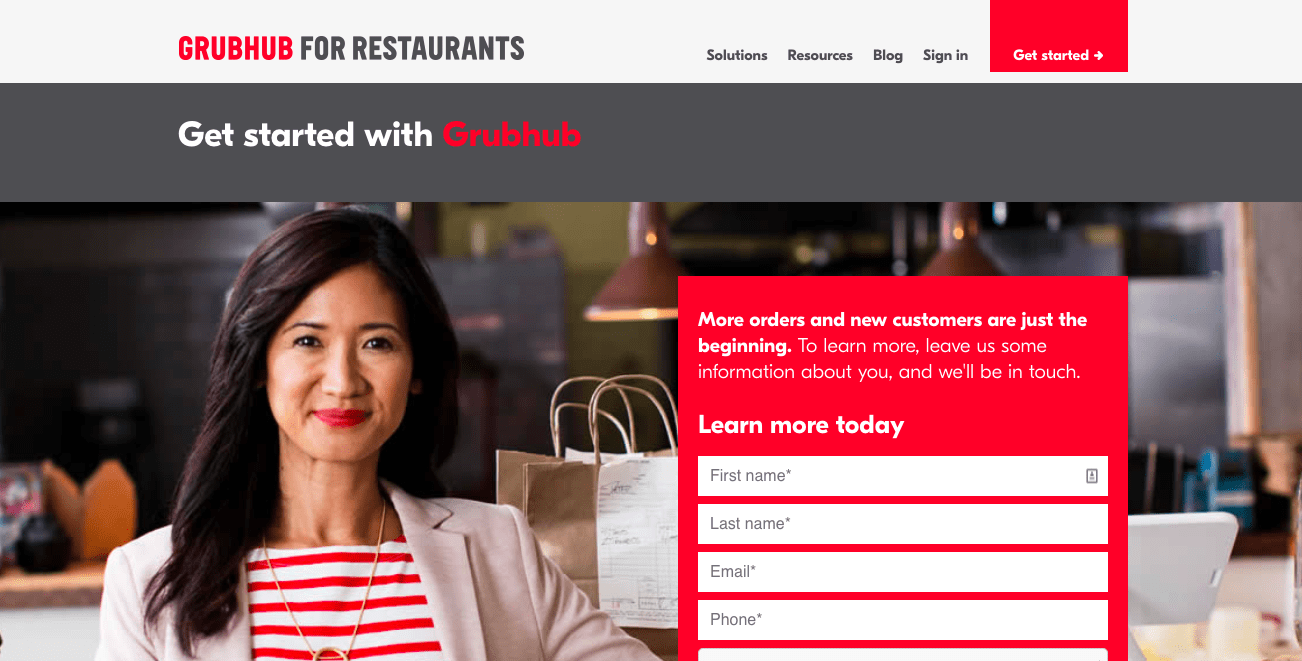Screen dimensions: 1302x661
Task: Select the Last name input
Action: 903,524
